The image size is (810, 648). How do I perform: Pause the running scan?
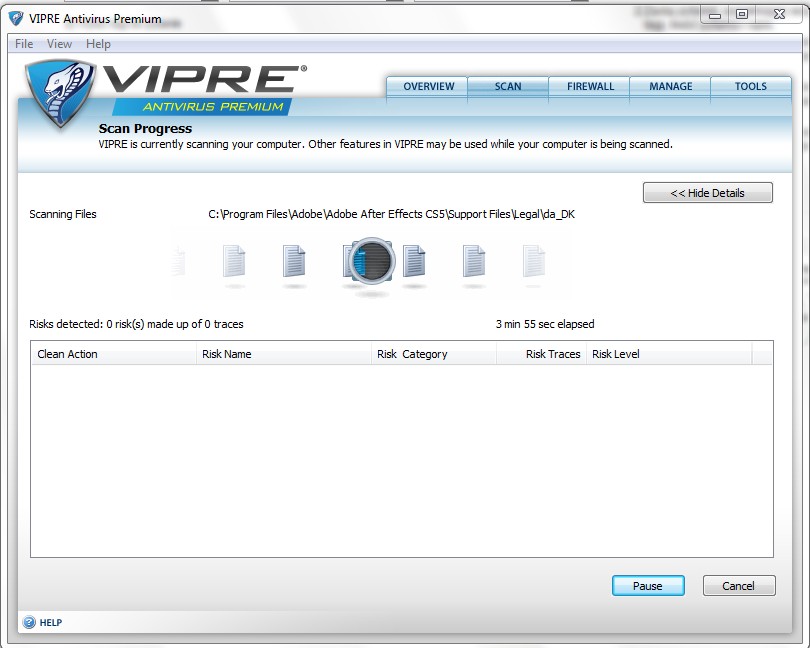(x=648, y=585)
